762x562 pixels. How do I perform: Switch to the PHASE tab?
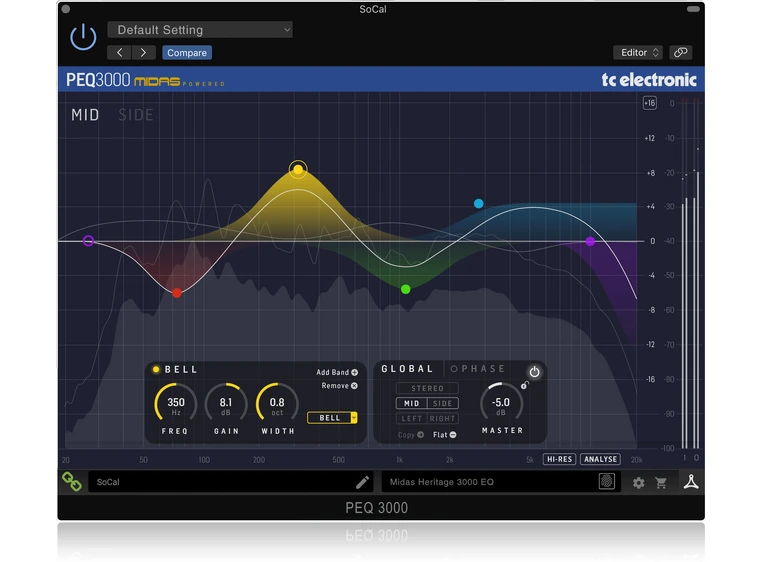point(482,369)
